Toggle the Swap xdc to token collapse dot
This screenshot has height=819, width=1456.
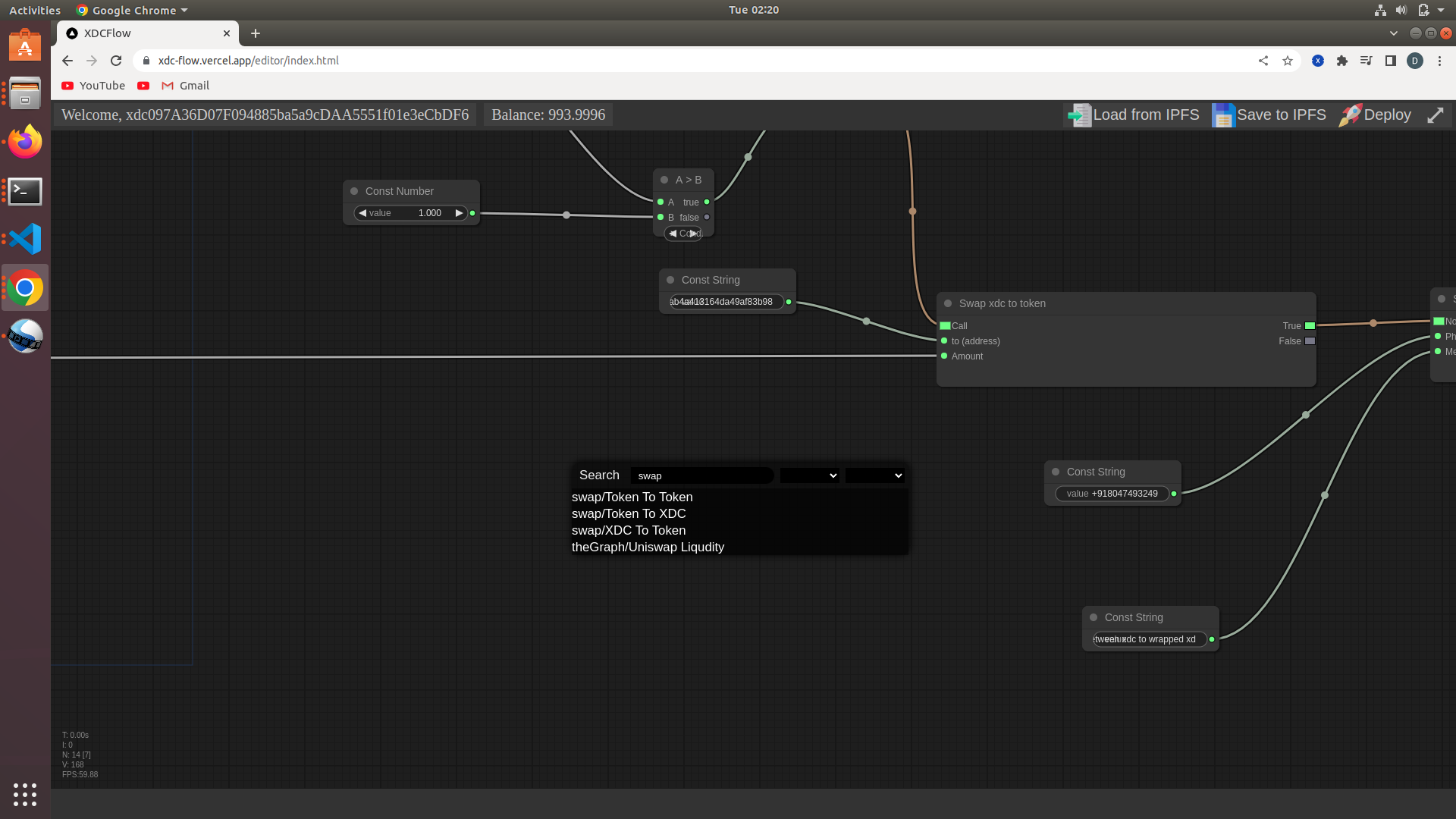point(948,303)
